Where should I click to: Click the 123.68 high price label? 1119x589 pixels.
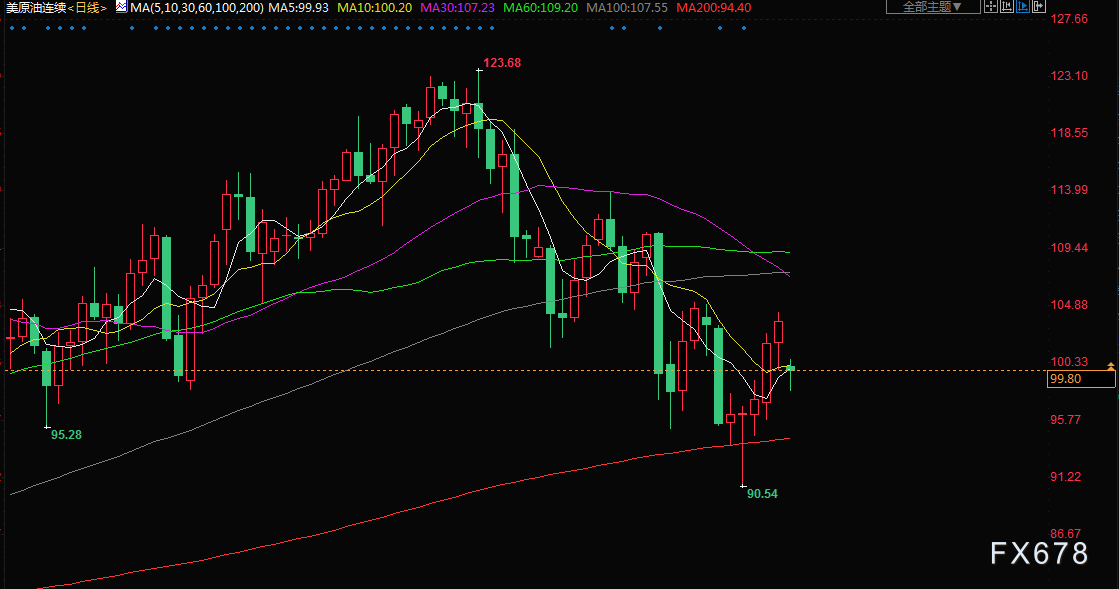click(x=502, y=63)
